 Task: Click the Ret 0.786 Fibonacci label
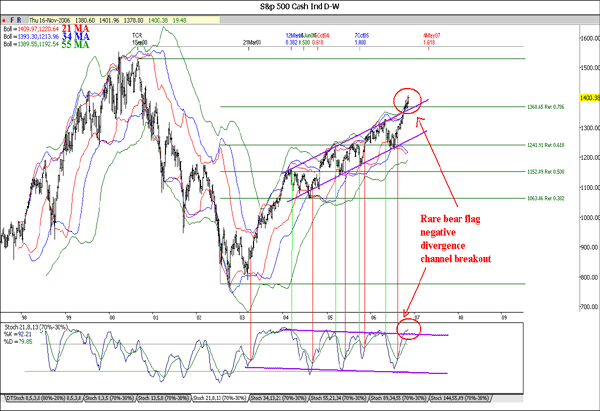click(x=546, y=107)
